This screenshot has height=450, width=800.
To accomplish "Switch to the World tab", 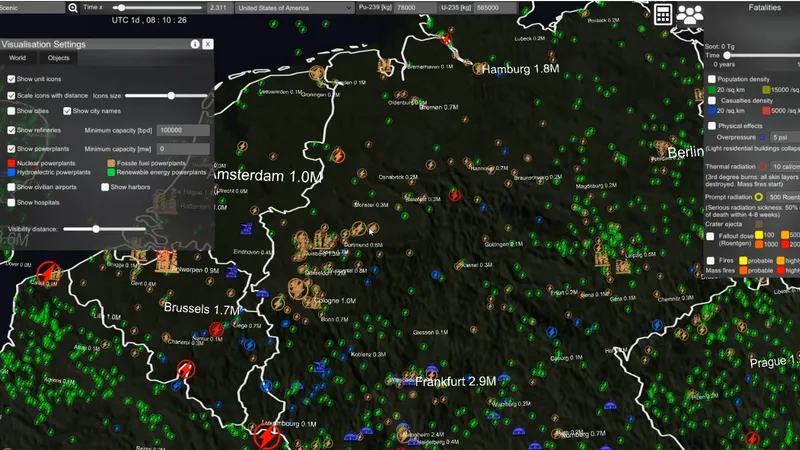I will tap(18, 58).
